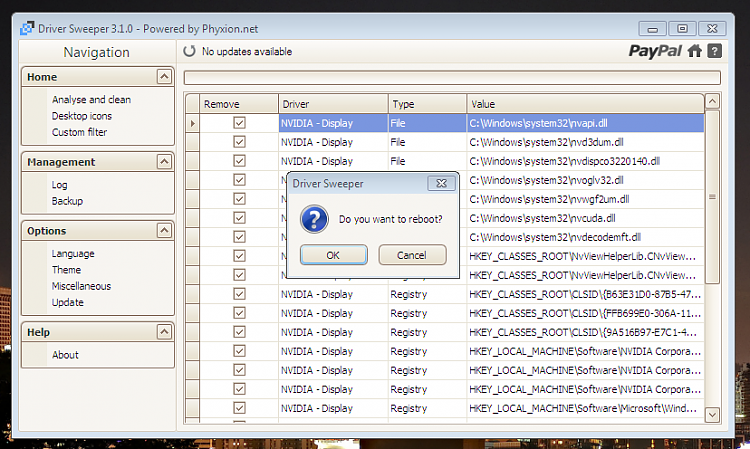The width and height of the screenshot is (750, 449).
Task: Sort by the Value column header
Action: pos(585,104)
